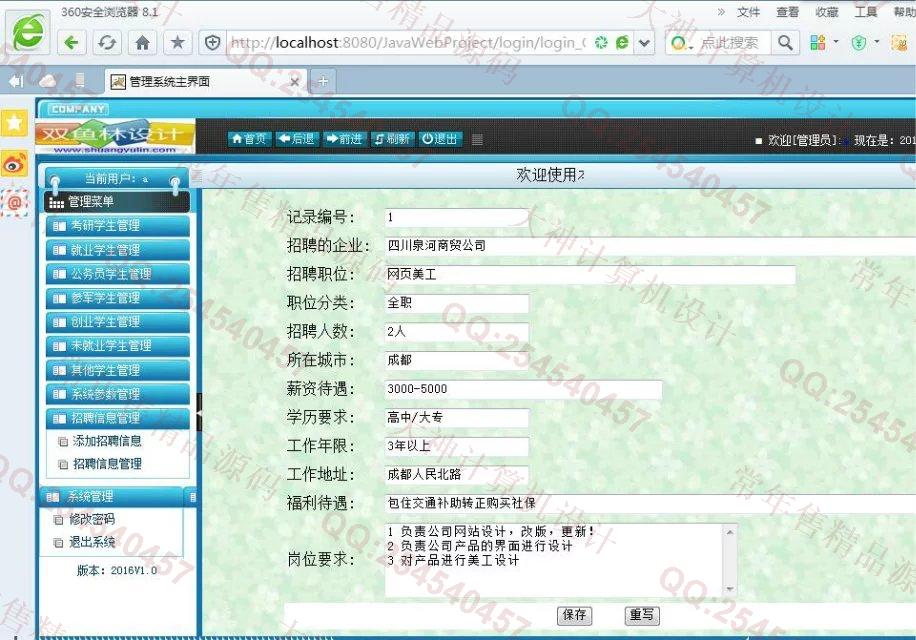Screen dimensions: 916x640
Task: Click the 保存 save button
Action: coord(574,615)
